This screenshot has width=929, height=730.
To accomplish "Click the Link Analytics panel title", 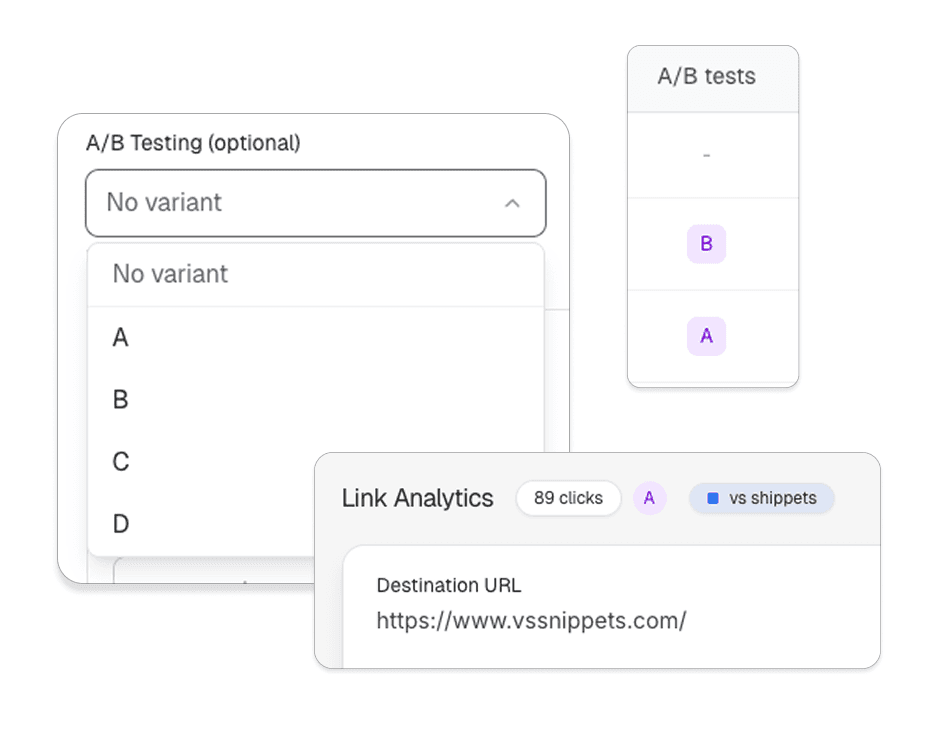I will pos(417,498).
